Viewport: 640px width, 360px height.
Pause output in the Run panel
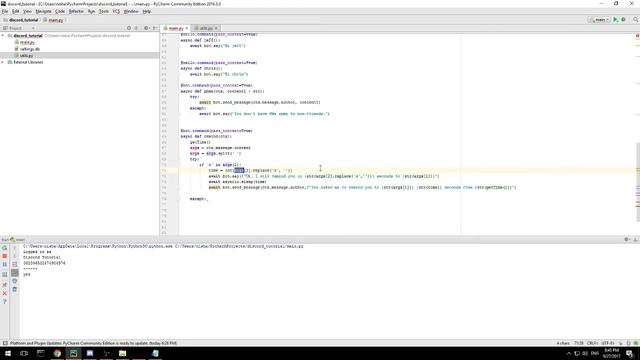coord(4,264)
